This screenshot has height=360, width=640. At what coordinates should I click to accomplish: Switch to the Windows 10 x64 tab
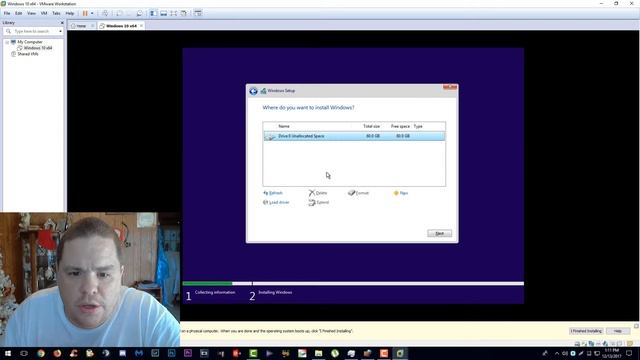[121, 26]
